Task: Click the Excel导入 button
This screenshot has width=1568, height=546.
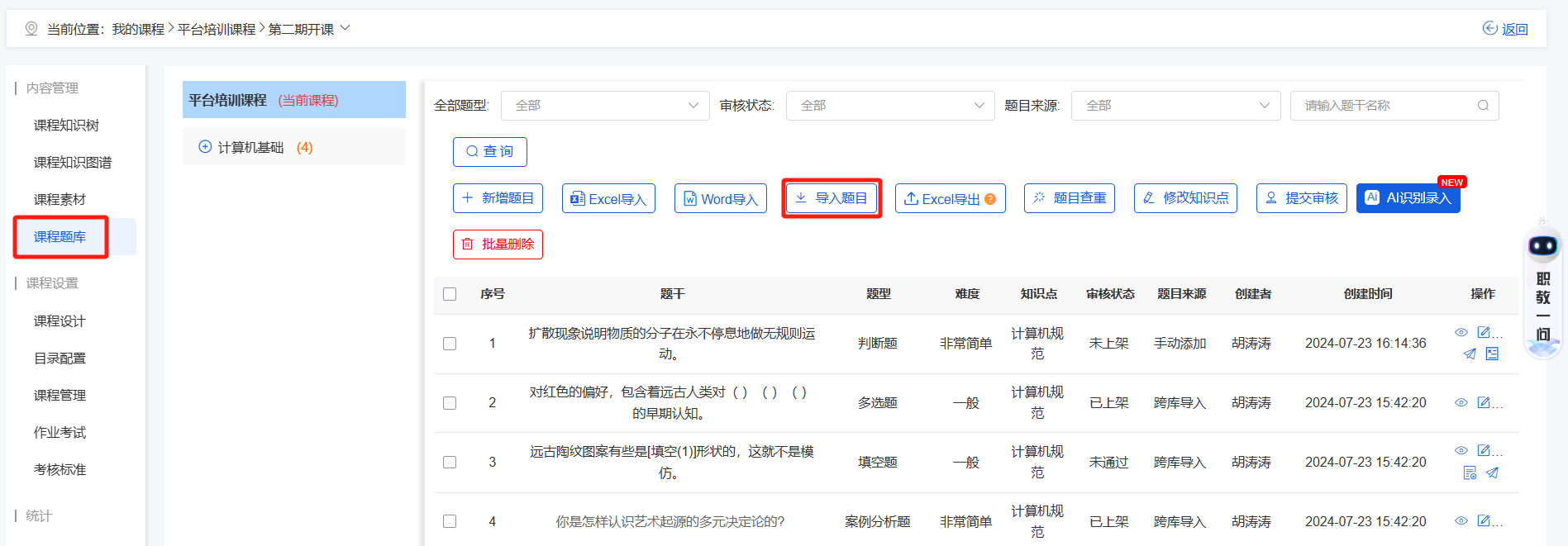Action: [608, 198]
